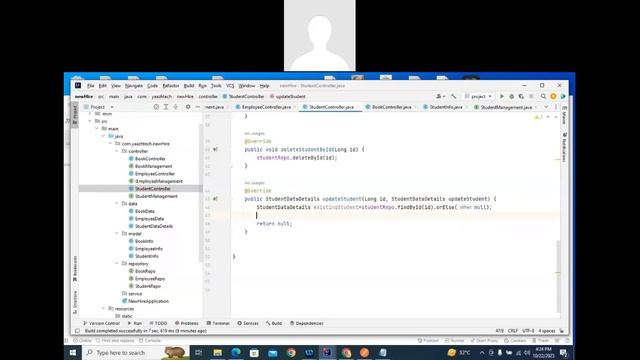Open the Structure side tool window

point(75,302)
